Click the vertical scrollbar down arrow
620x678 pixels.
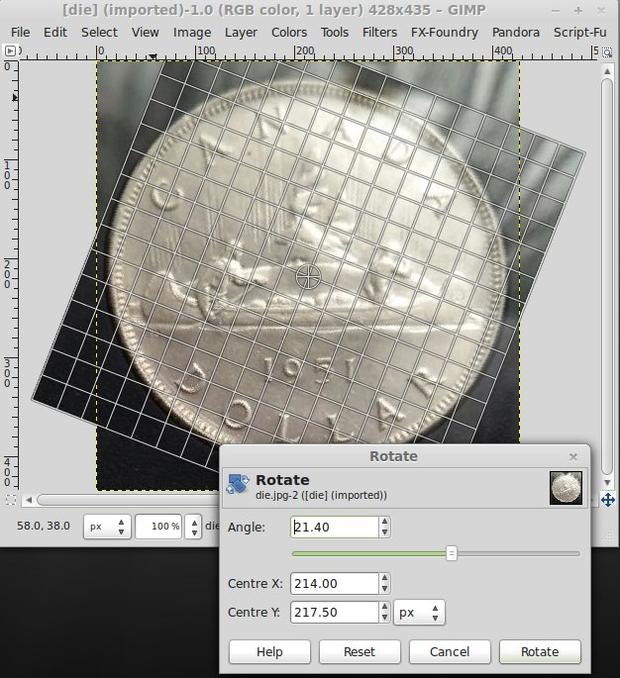607,483
